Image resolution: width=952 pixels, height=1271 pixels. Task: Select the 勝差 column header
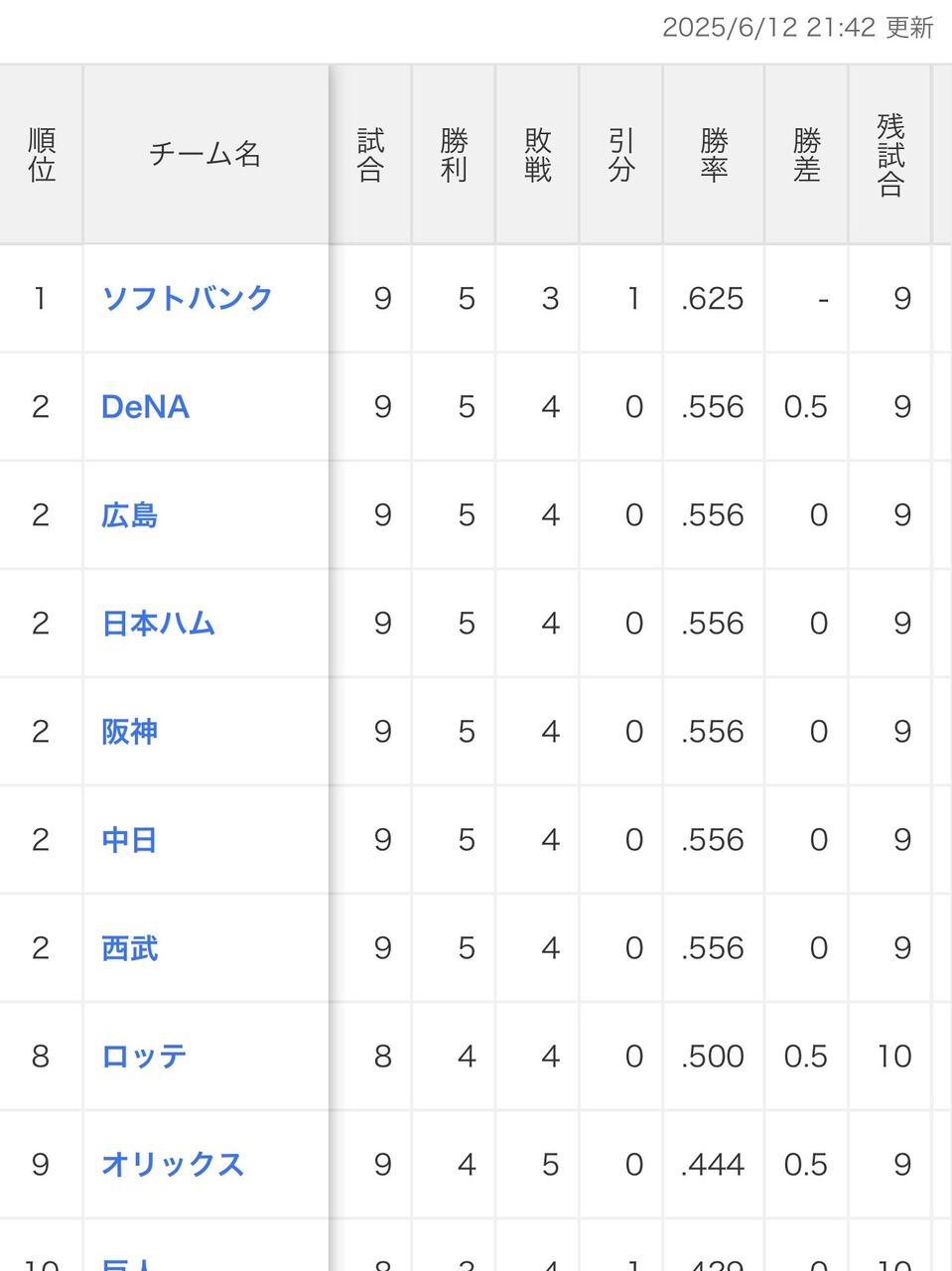pyautogui.click(x=806, y=155)
